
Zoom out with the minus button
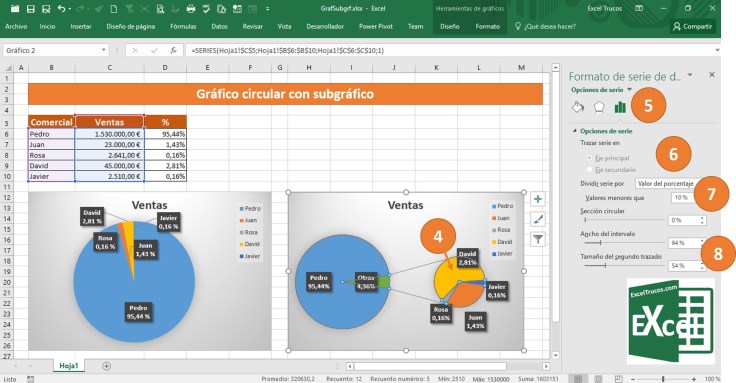click(x=633, y=379)
